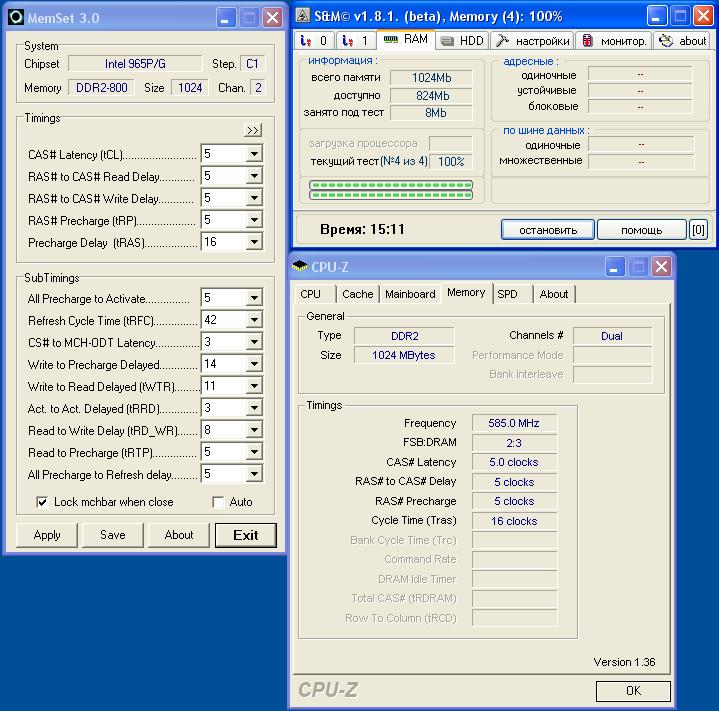719x711 pixels.
Task: Click Apply button in MemSet
Action: [47, 535]
